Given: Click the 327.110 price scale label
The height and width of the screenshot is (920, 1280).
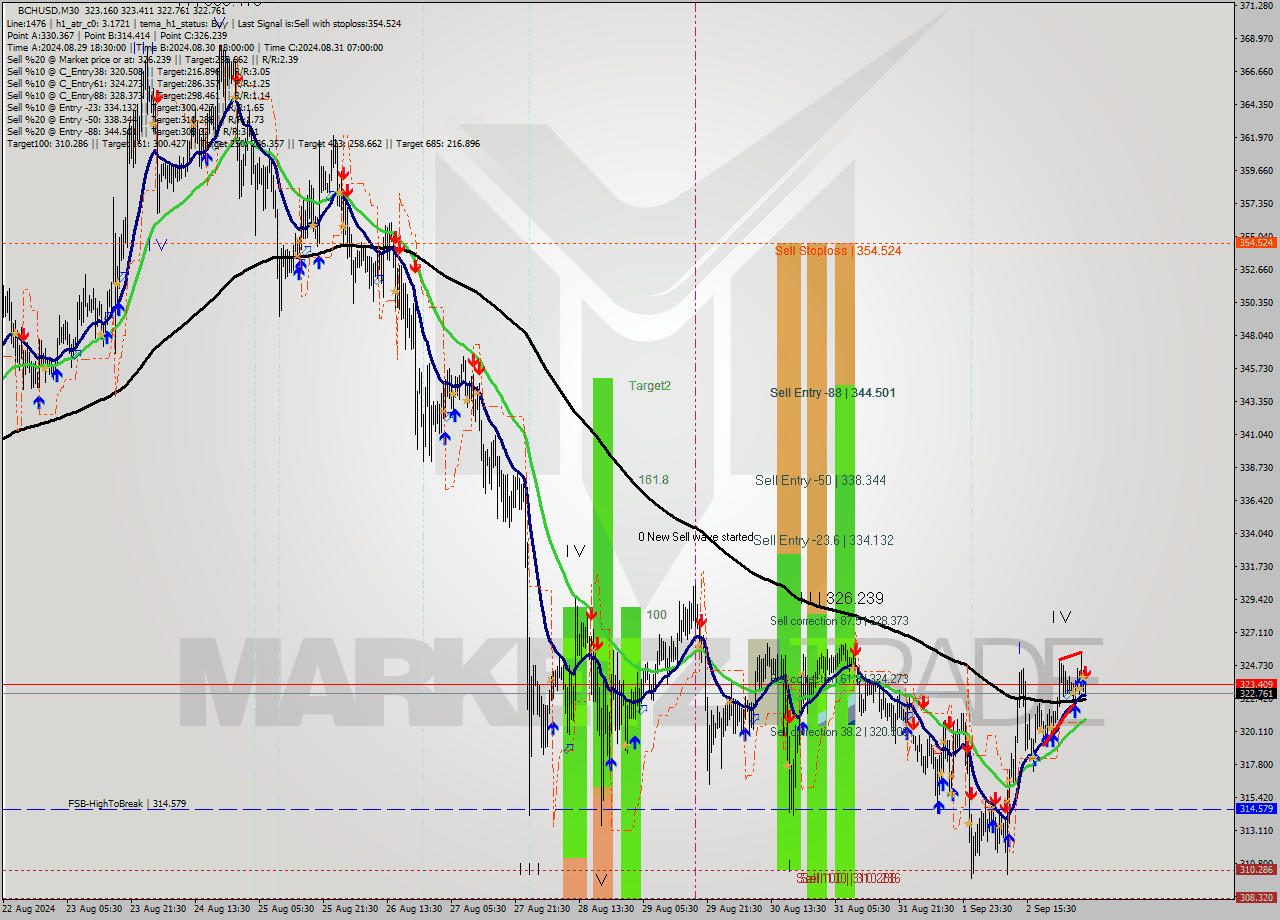Looking at the screenshot, I should pos(1256,633).
